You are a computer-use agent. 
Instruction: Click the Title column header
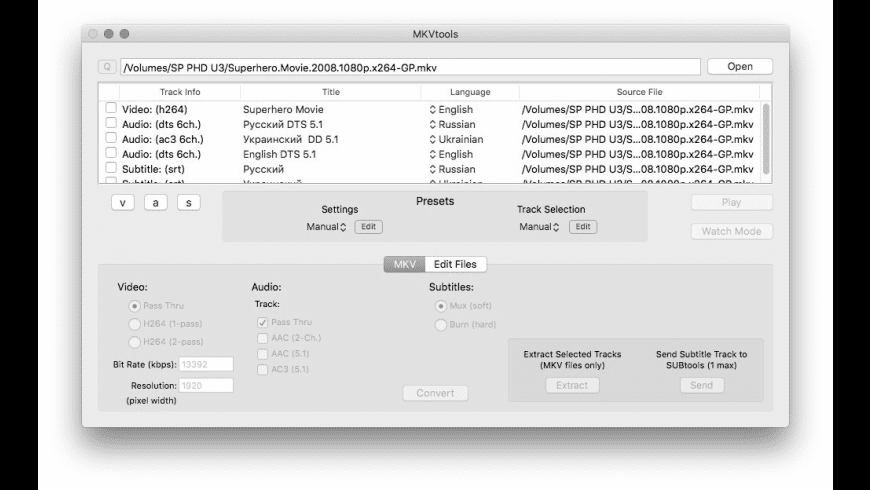tap(331, 92)
